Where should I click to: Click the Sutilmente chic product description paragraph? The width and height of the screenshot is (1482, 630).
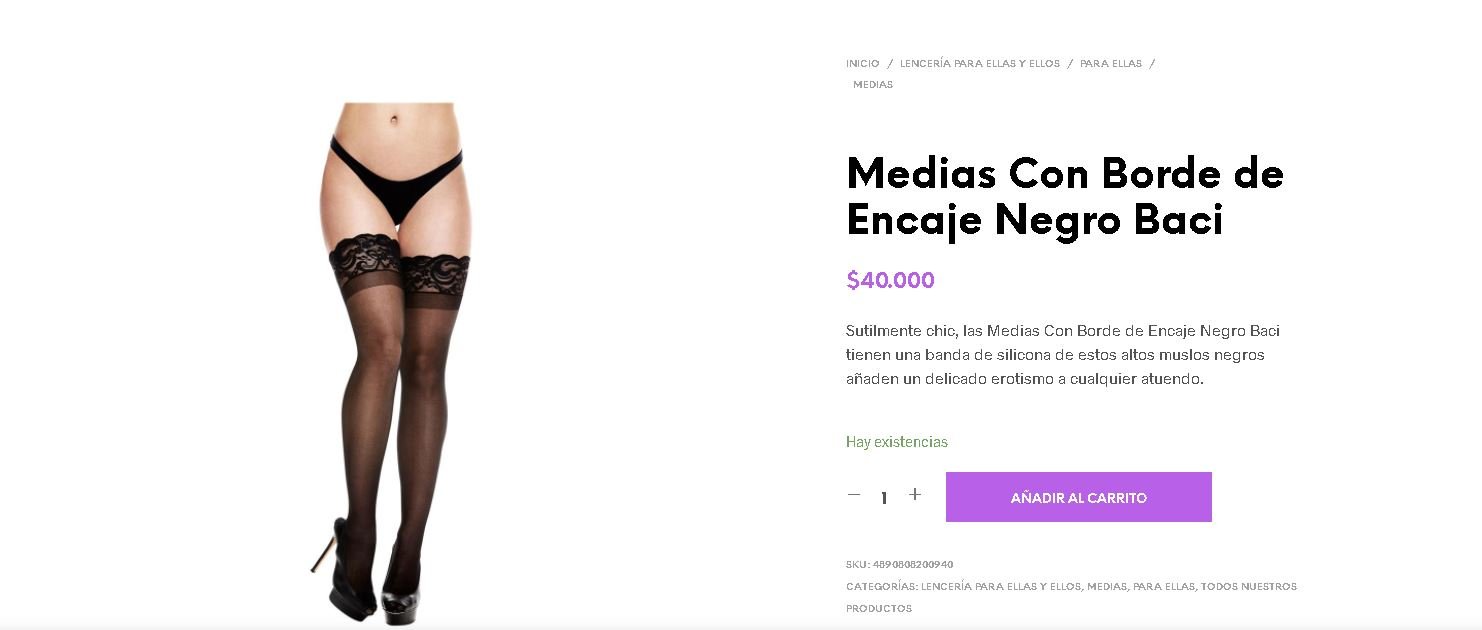1063,355
